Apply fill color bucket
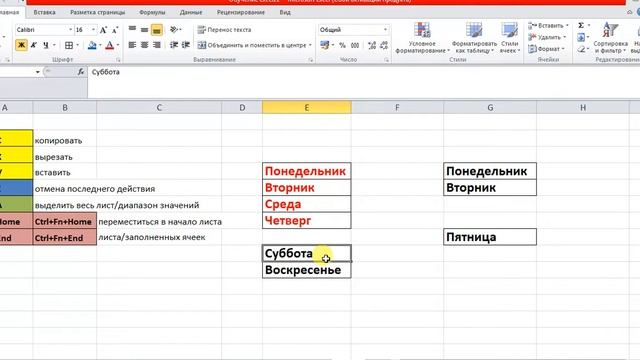640x360 pixels. pyautogui.click(x=92, y=45)
